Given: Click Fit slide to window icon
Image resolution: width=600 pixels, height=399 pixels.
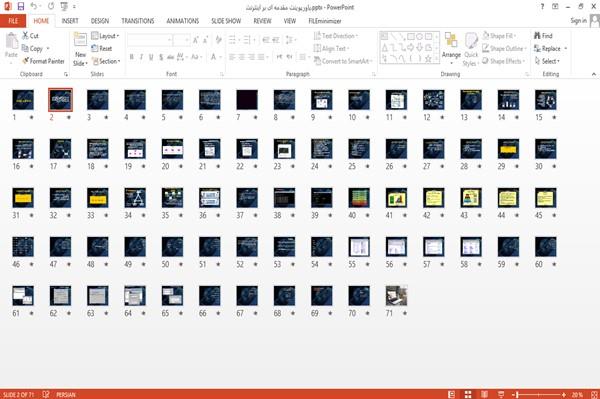Looking at the screenshot, I should pyautogui.click(x=594, y=394).
